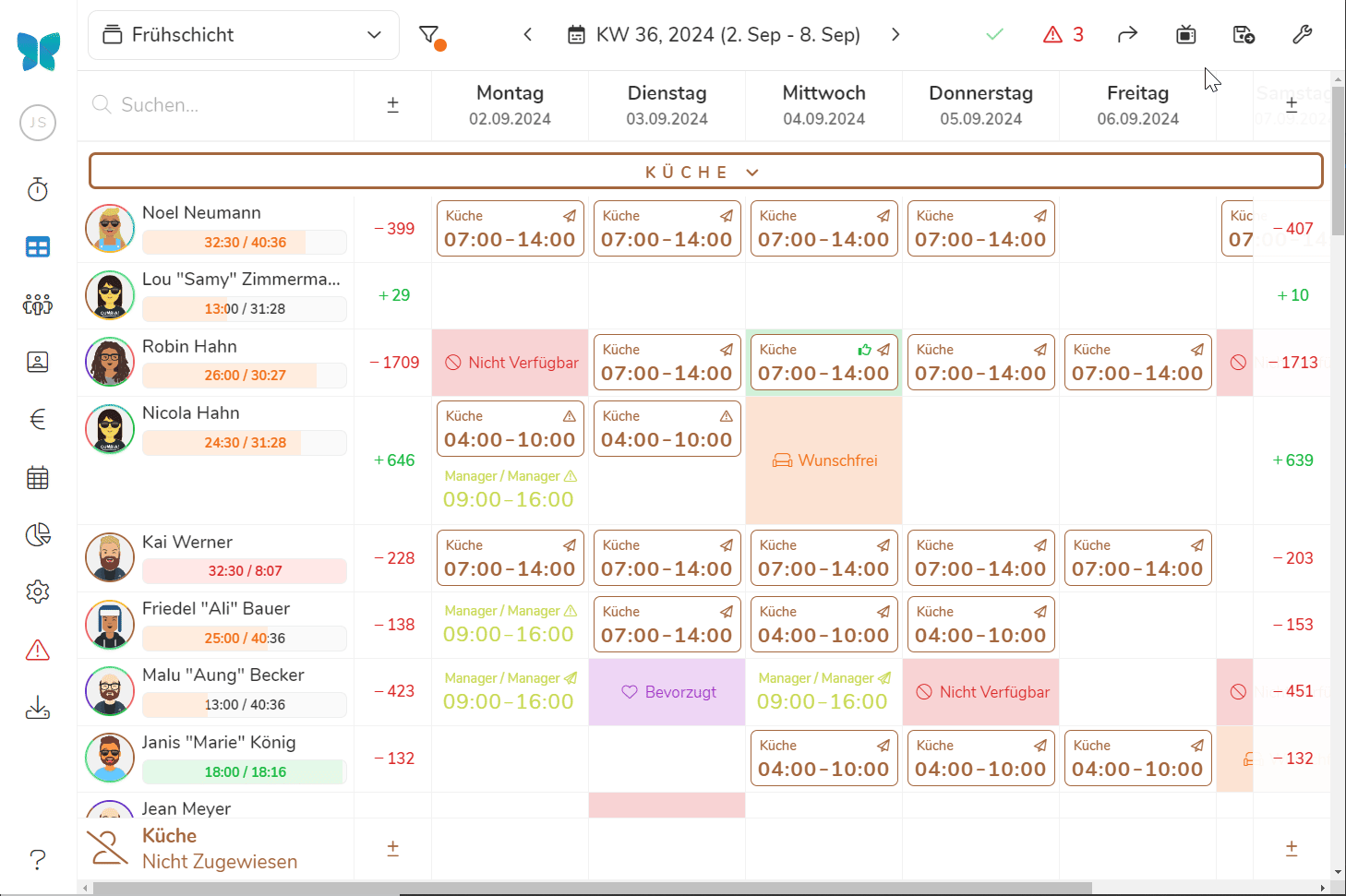
Task: Go to previous week with left chevron
Action: tap(528, 35)
